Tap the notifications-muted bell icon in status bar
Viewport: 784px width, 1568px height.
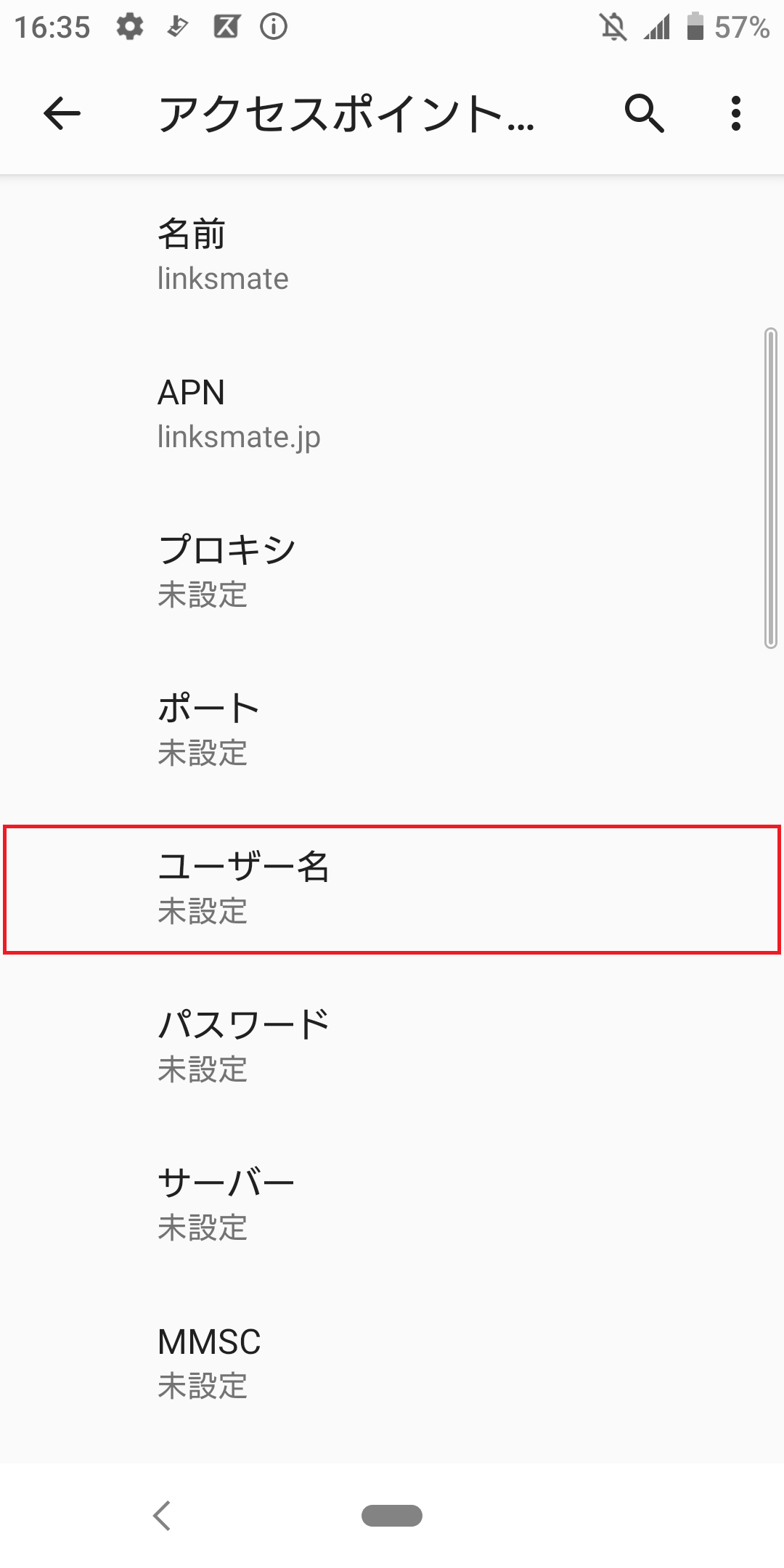tap(613, 28)
